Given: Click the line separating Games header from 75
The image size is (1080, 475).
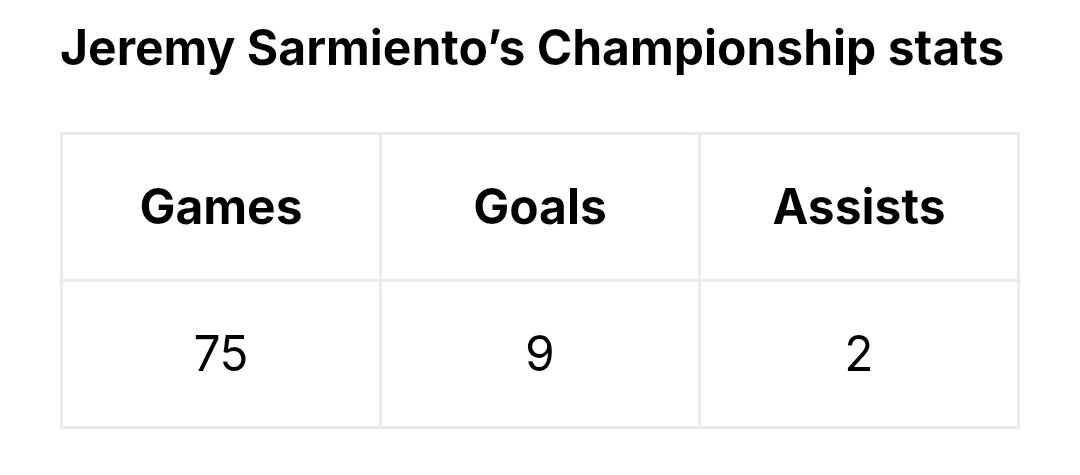Looking at the screenshot, I should 221,280.
